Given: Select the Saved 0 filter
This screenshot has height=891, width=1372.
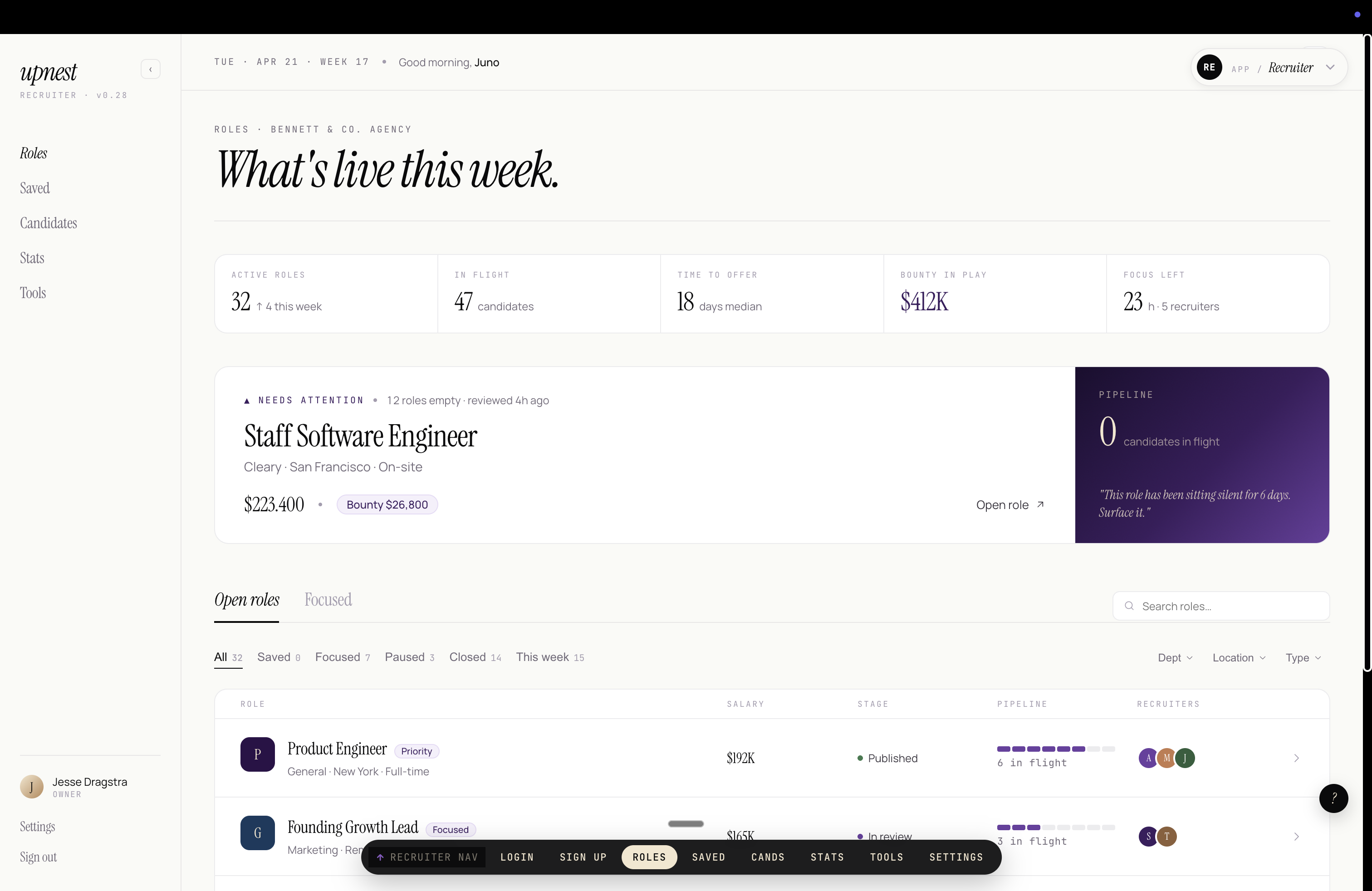Looking at the screenshot, I should tap(279, 657).
